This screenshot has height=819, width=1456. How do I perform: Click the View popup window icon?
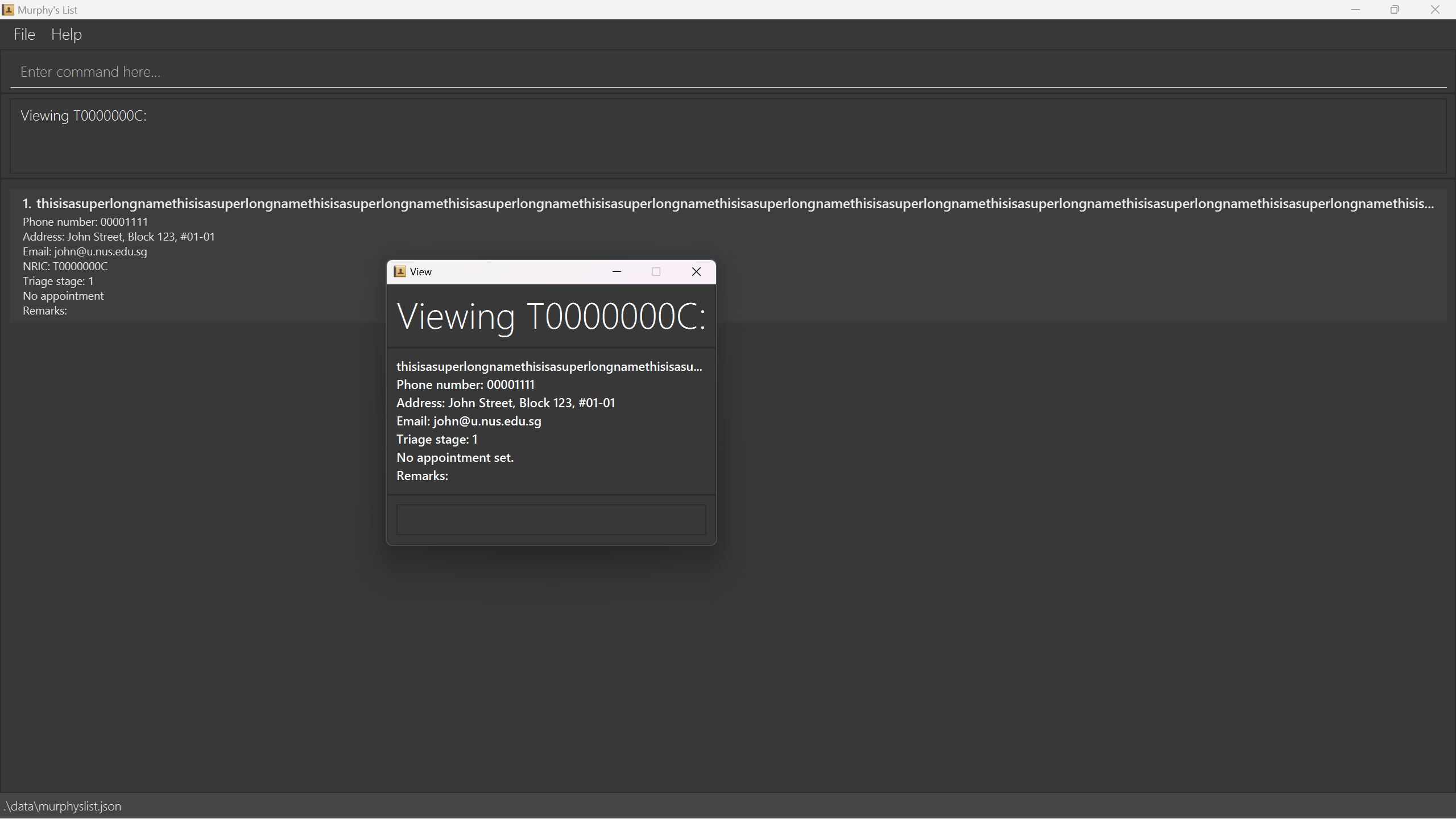pos(400,272)
